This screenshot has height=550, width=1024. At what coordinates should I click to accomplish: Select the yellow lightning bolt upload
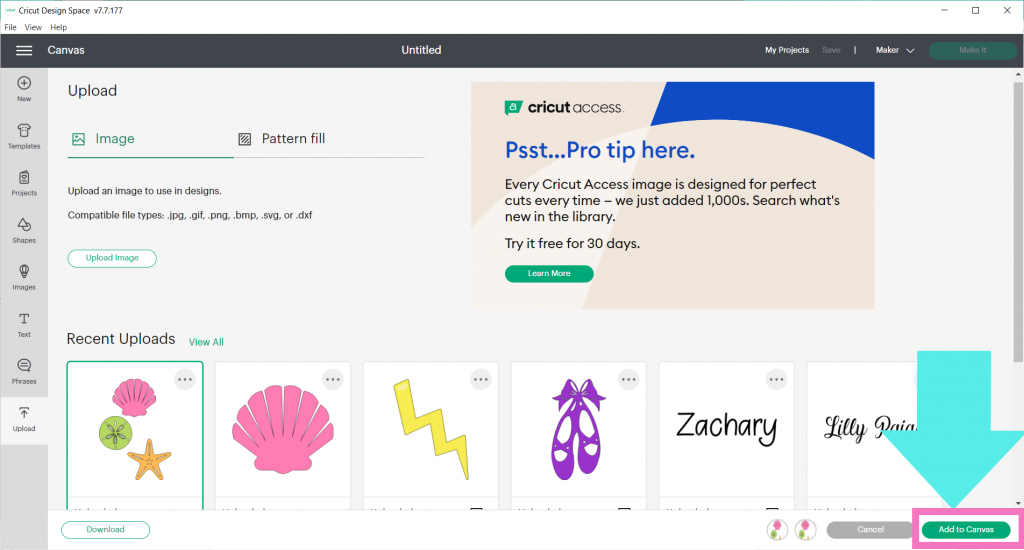pos(431,435)
